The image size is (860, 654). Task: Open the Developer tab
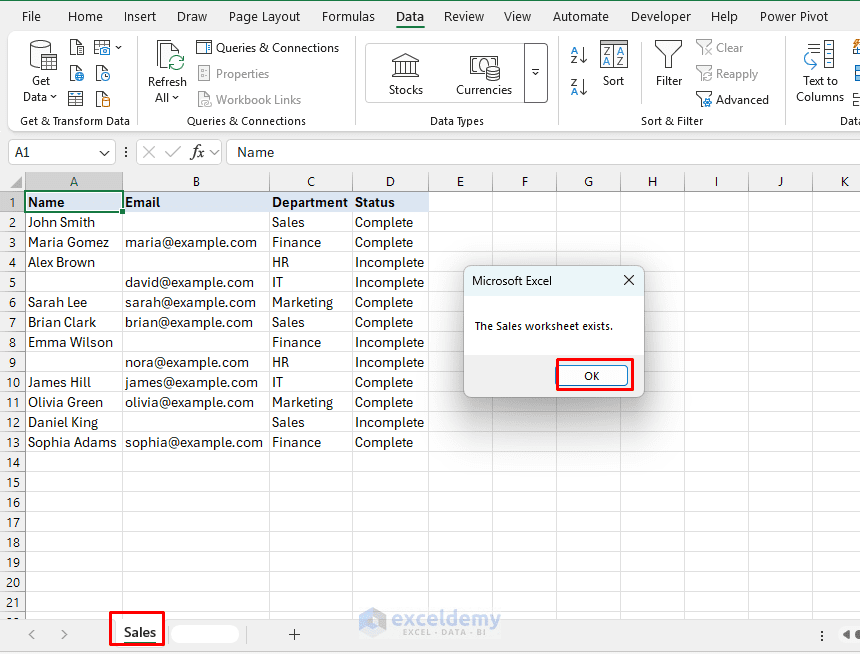click(x=661, y=16)
